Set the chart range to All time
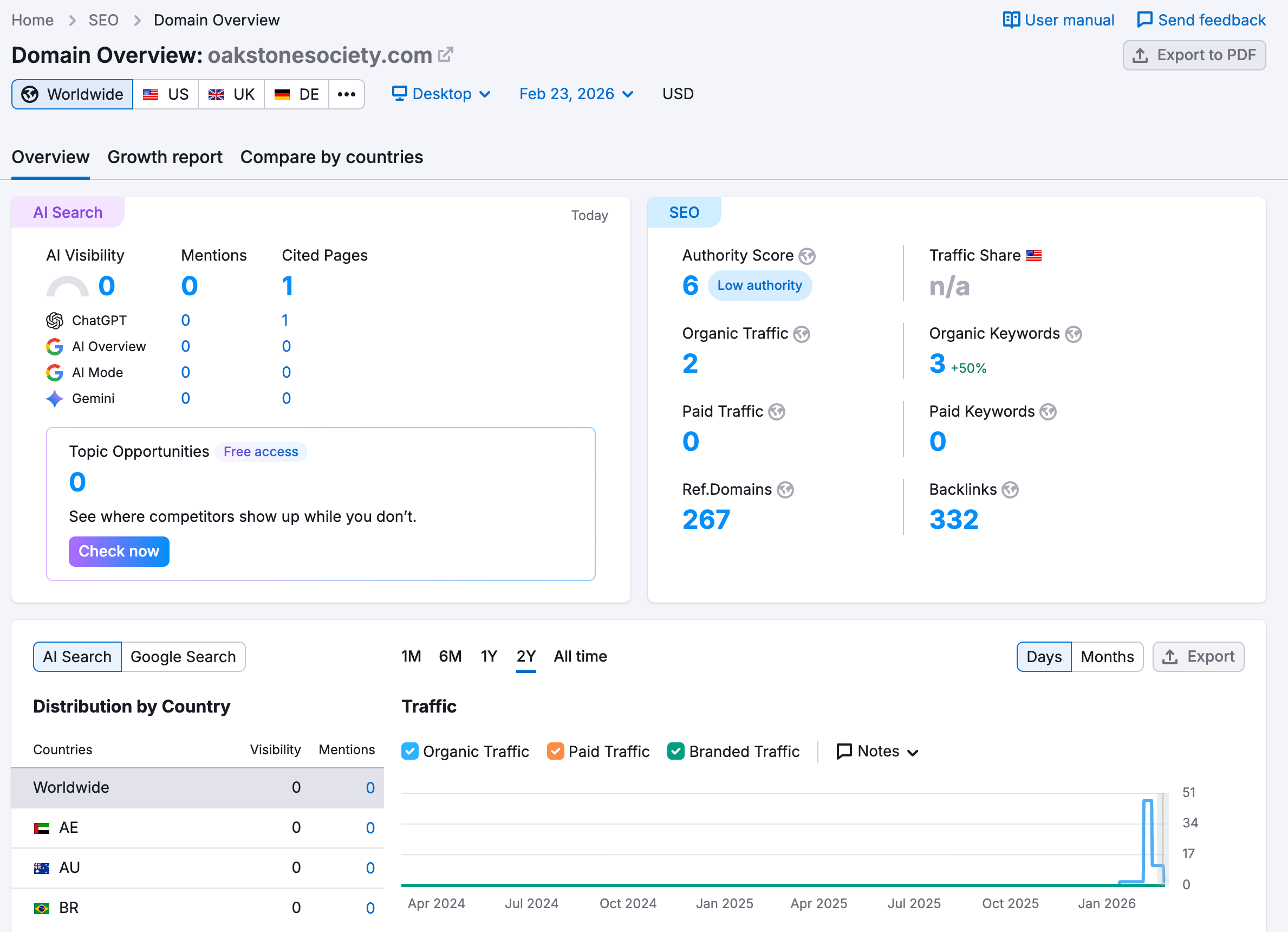This screenshot has height=932, width=1288. [x=581, y=656]
